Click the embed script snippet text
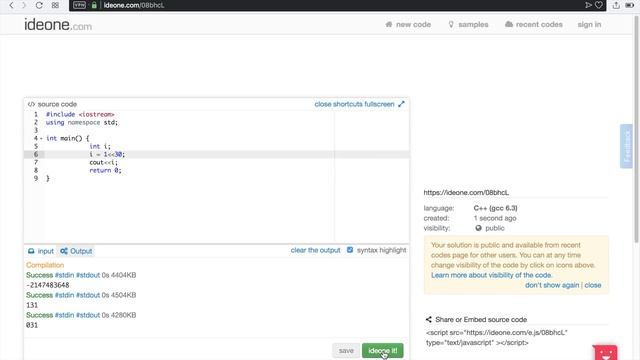The width and height of the screenshot is (640, 360). [497, 338]
